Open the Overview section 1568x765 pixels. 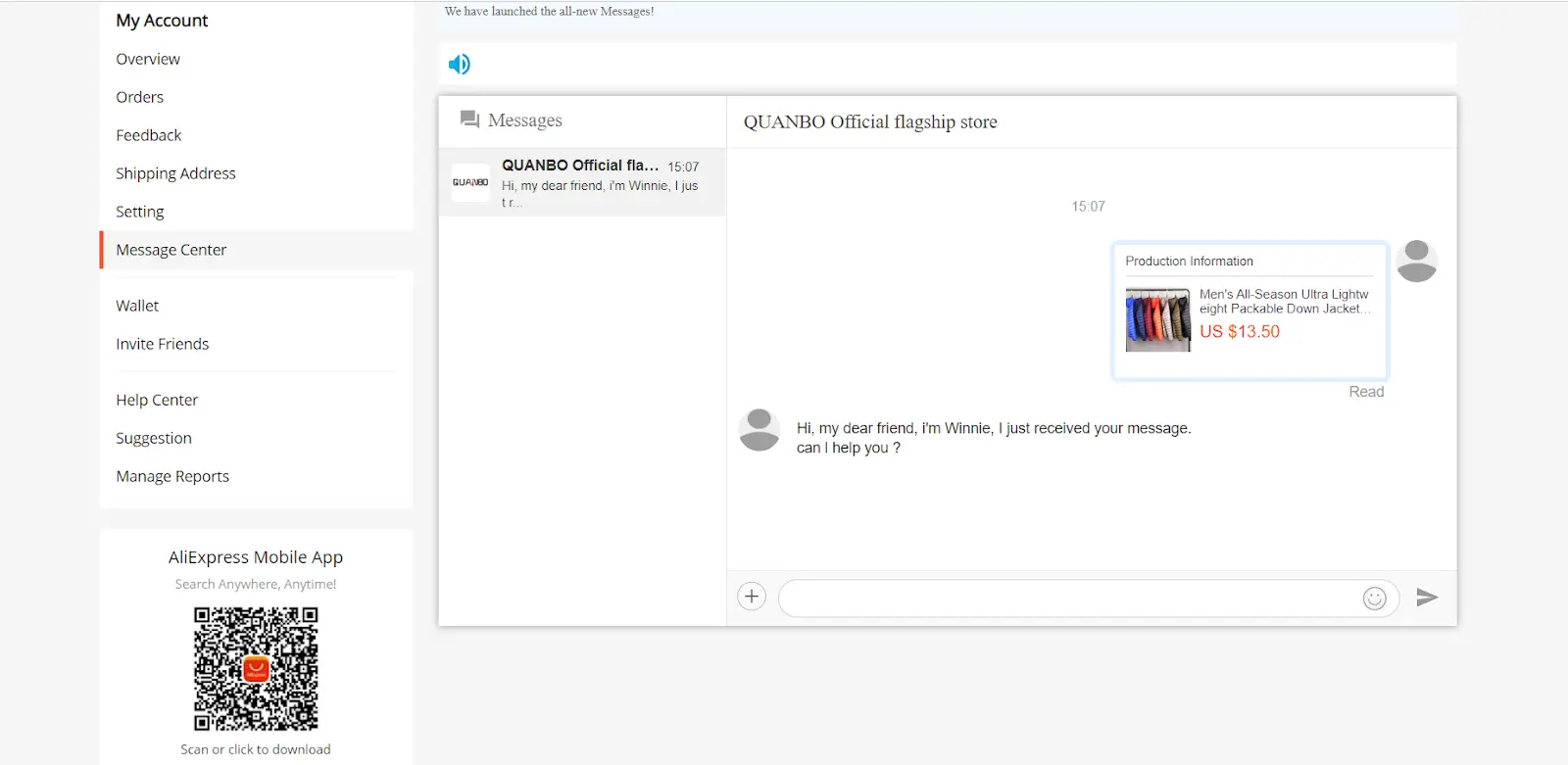[x=148, y=59]
